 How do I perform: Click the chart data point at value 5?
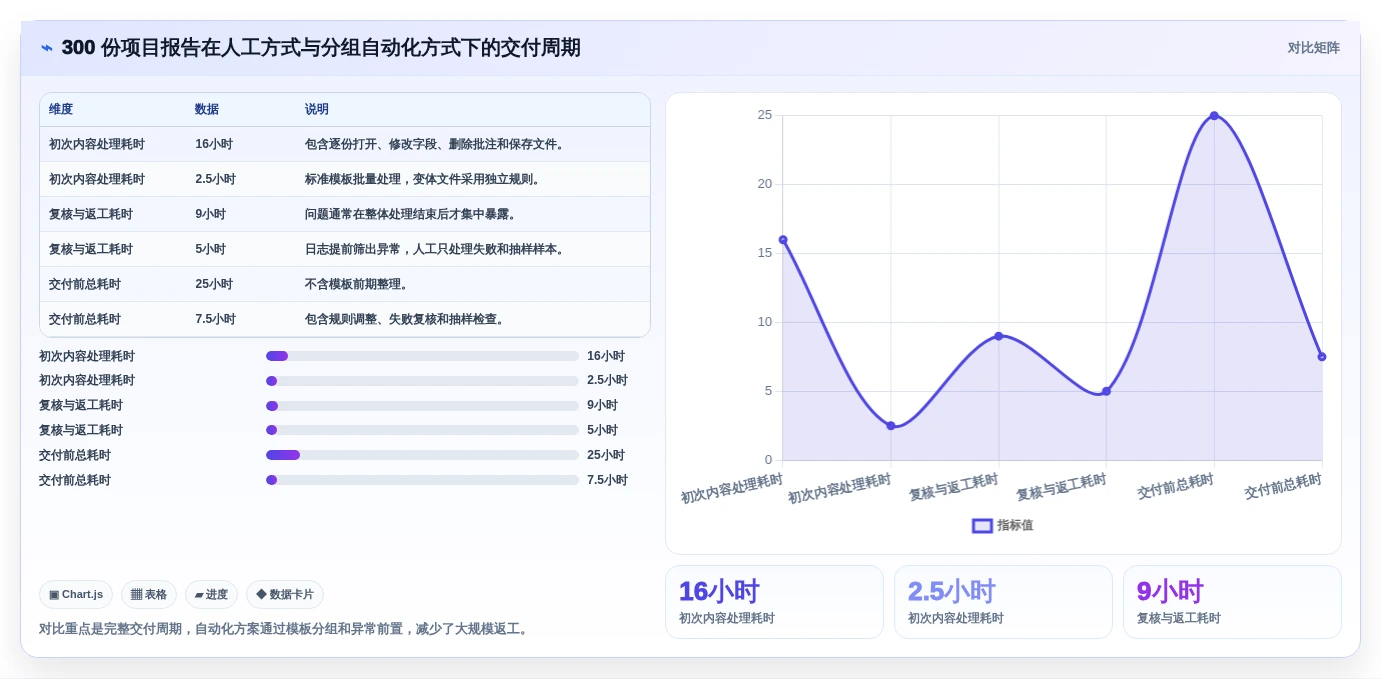(x=1106, y=391)
